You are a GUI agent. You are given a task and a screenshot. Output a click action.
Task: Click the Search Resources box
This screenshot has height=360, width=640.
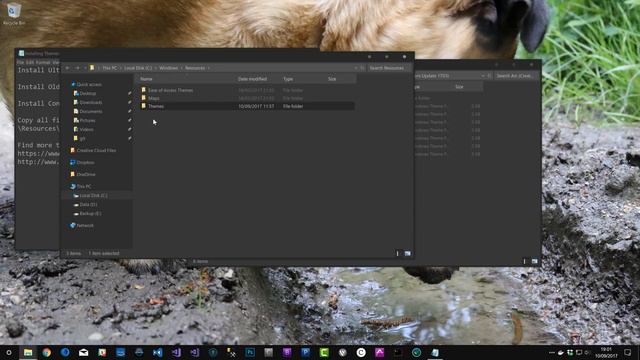389,68
